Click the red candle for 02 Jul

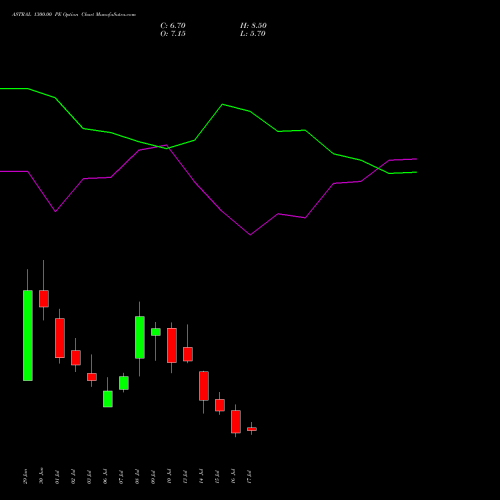tap(76, 358)
